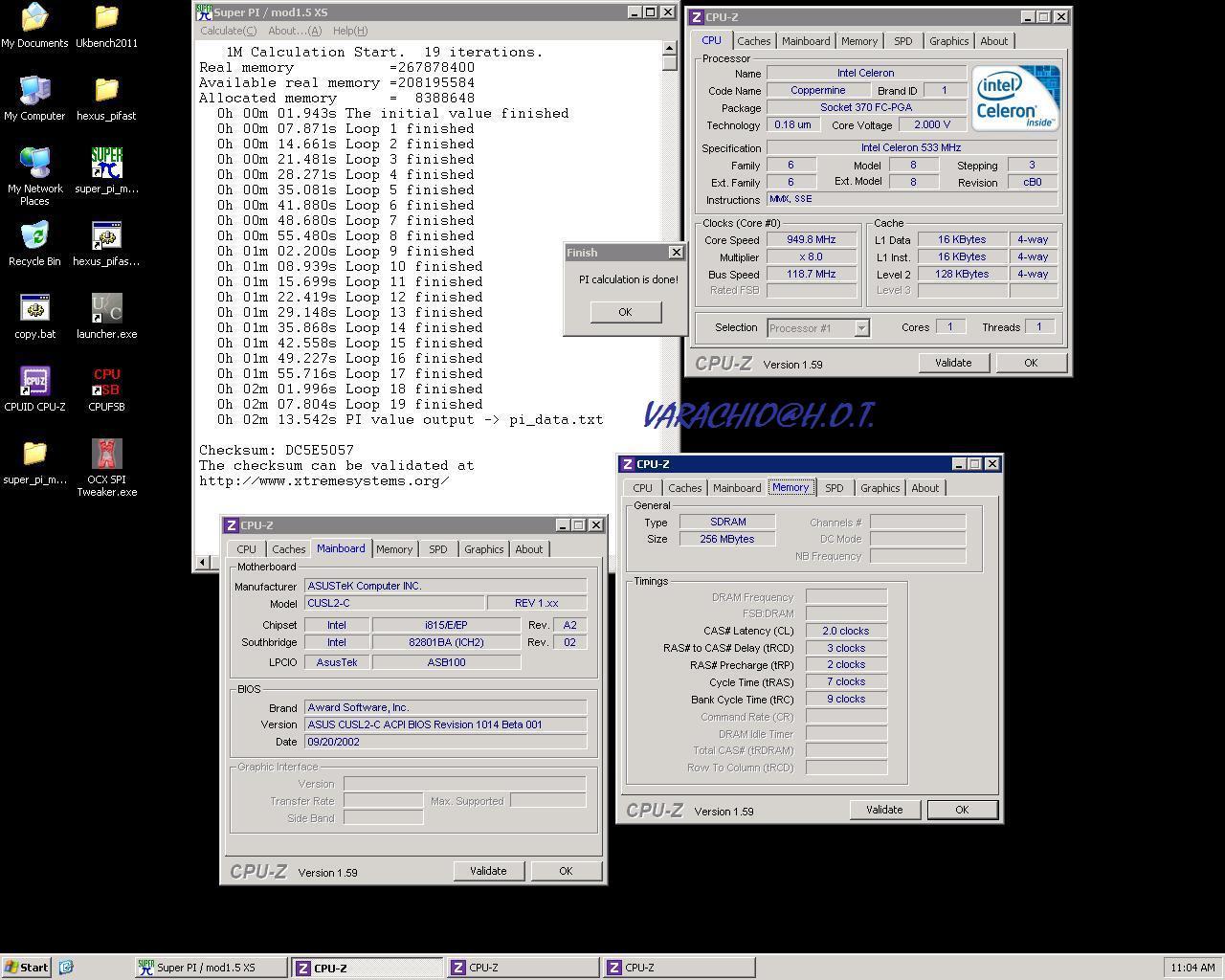Open Graphics tab in top CPU-Z window
The height and width of the screenshot is (980, 1225).
pos(948,41)
